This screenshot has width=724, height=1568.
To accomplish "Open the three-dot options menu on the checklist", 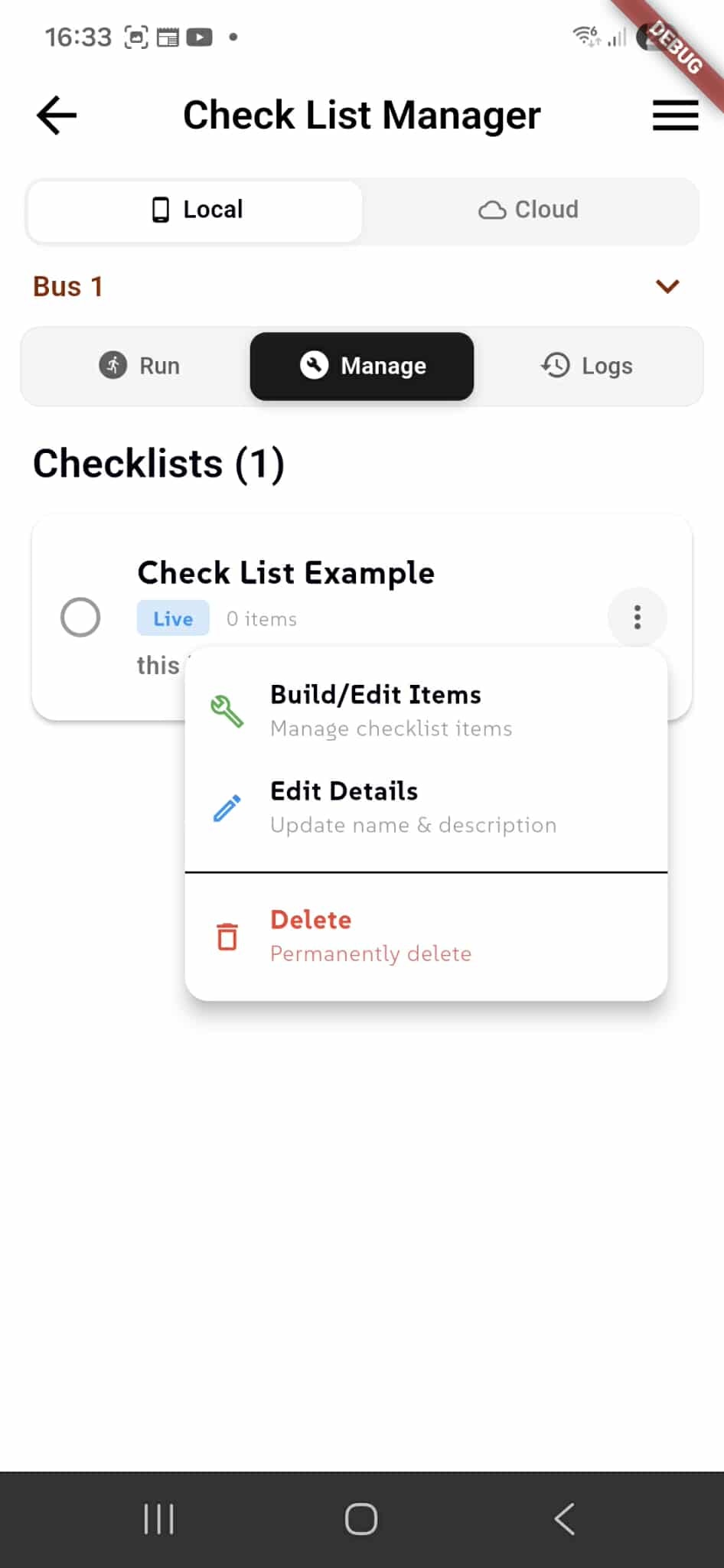I will pos(637,617).
